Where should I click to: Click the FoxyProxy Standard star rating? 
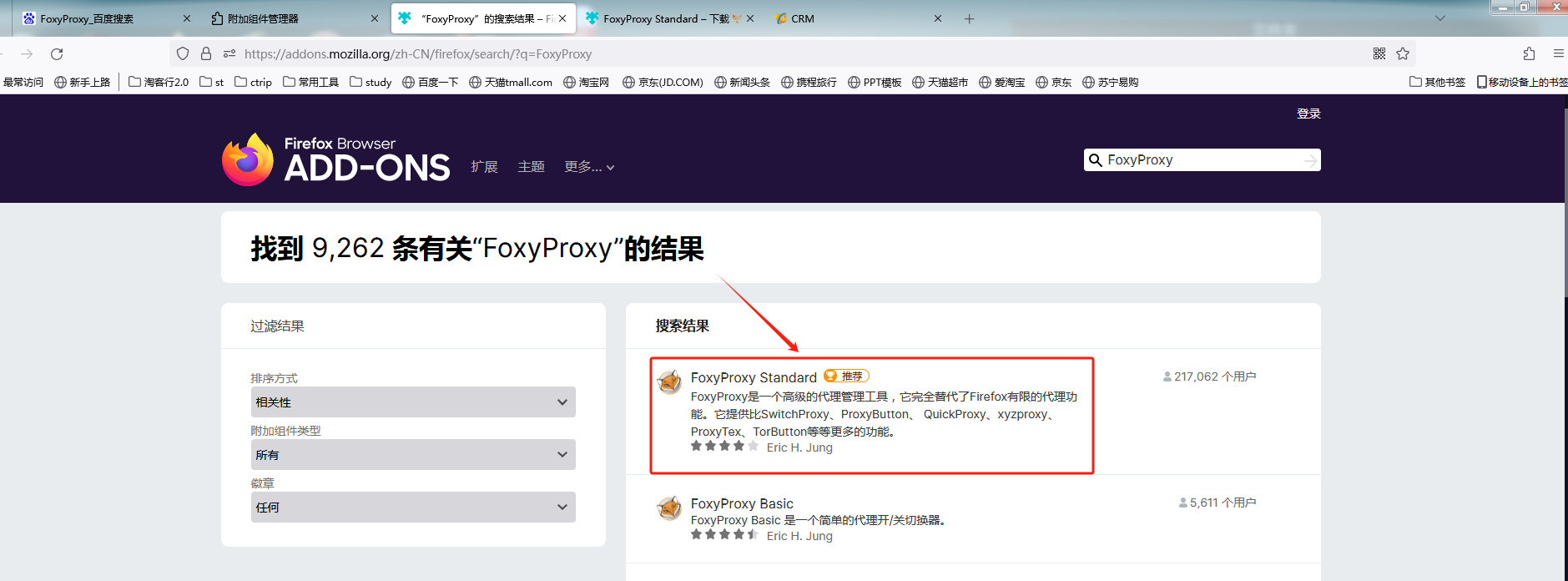[724, 447]
